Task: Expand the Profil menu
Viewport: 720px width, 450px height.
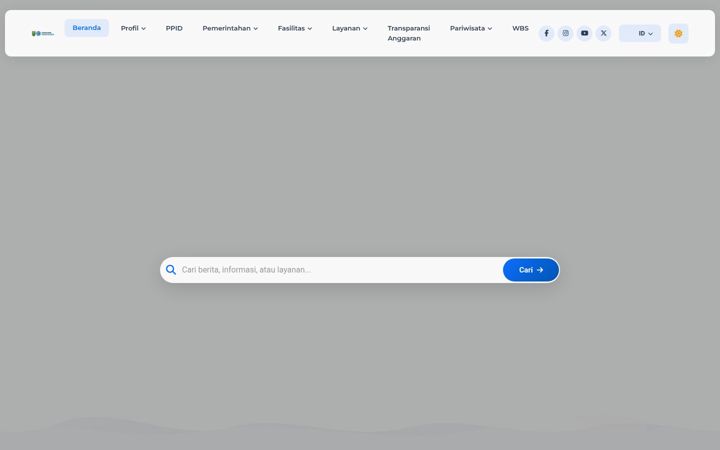Action: click(x=133, y=28)
